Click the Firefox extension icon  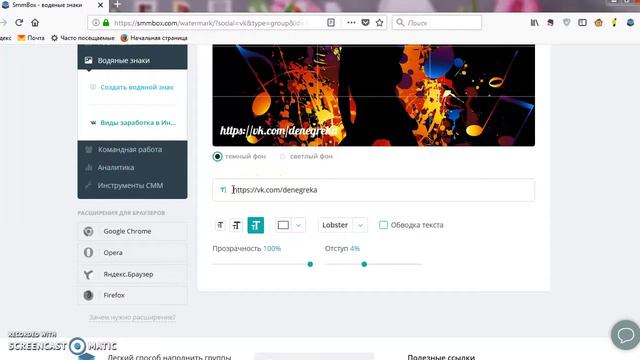point(88,295)
